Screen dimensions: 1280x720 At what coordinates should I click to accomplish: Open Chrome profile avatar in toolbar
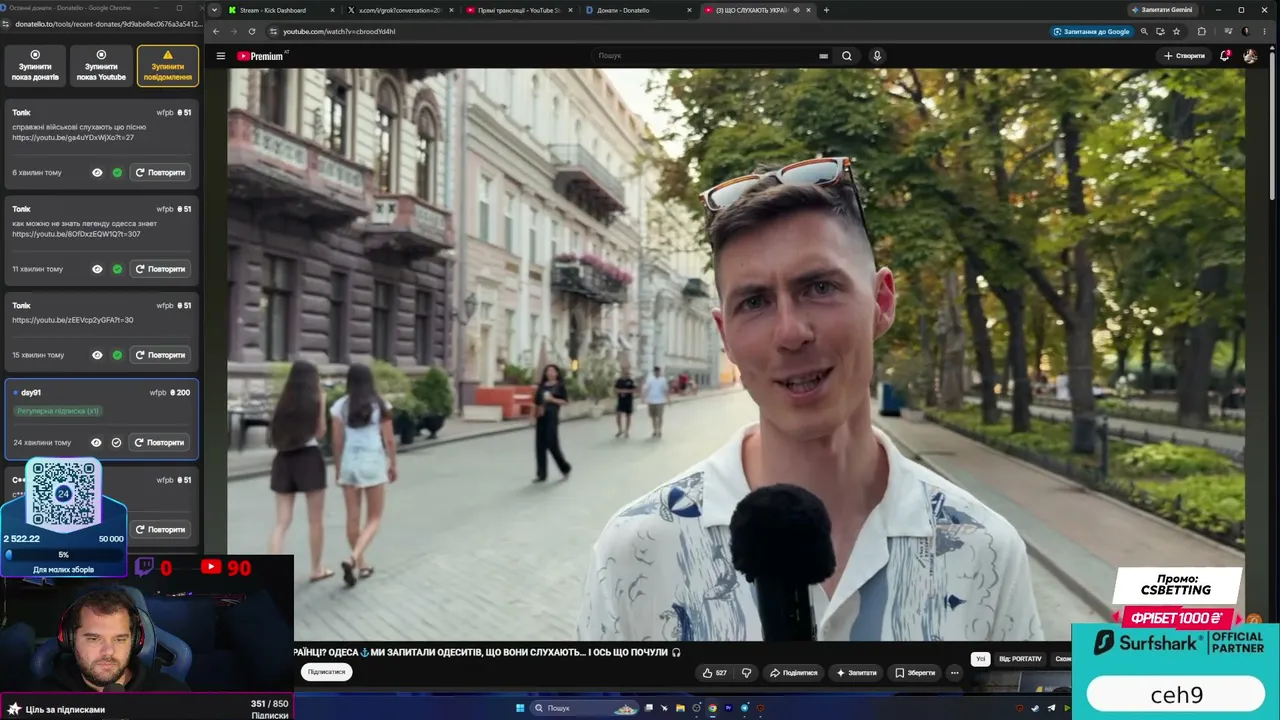pos(1246,31)
